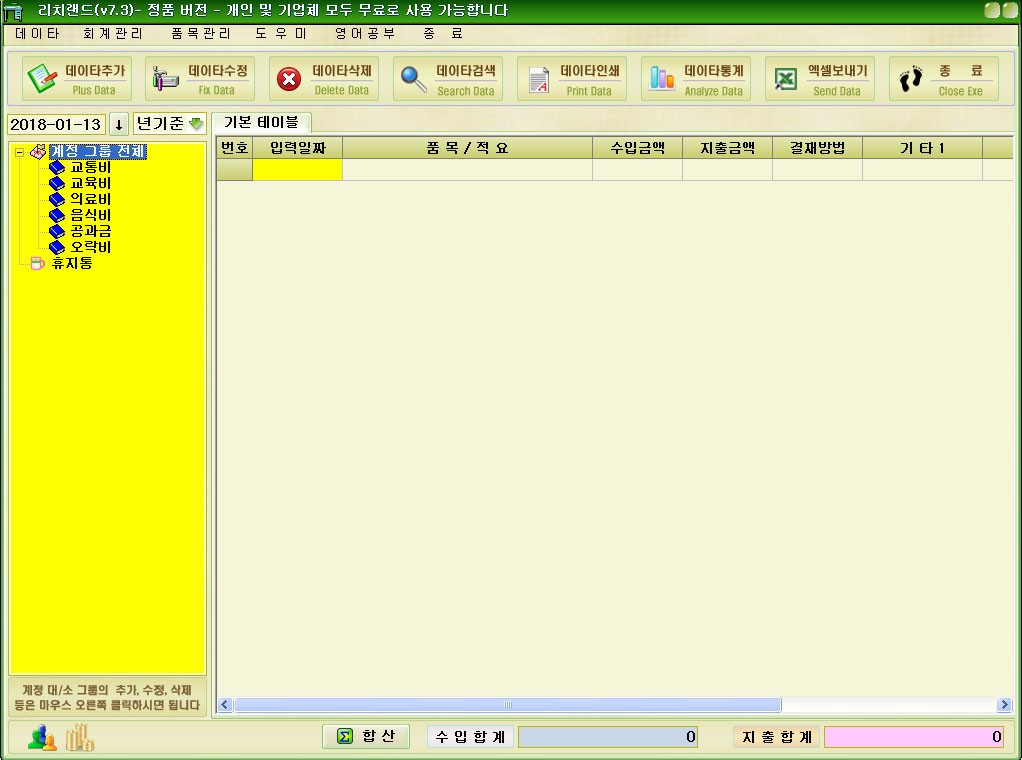Image resolution: width=1022 pixels, height=760 pixels.
Task: Select 교통비 in the account tree
Action: point(90,168)
